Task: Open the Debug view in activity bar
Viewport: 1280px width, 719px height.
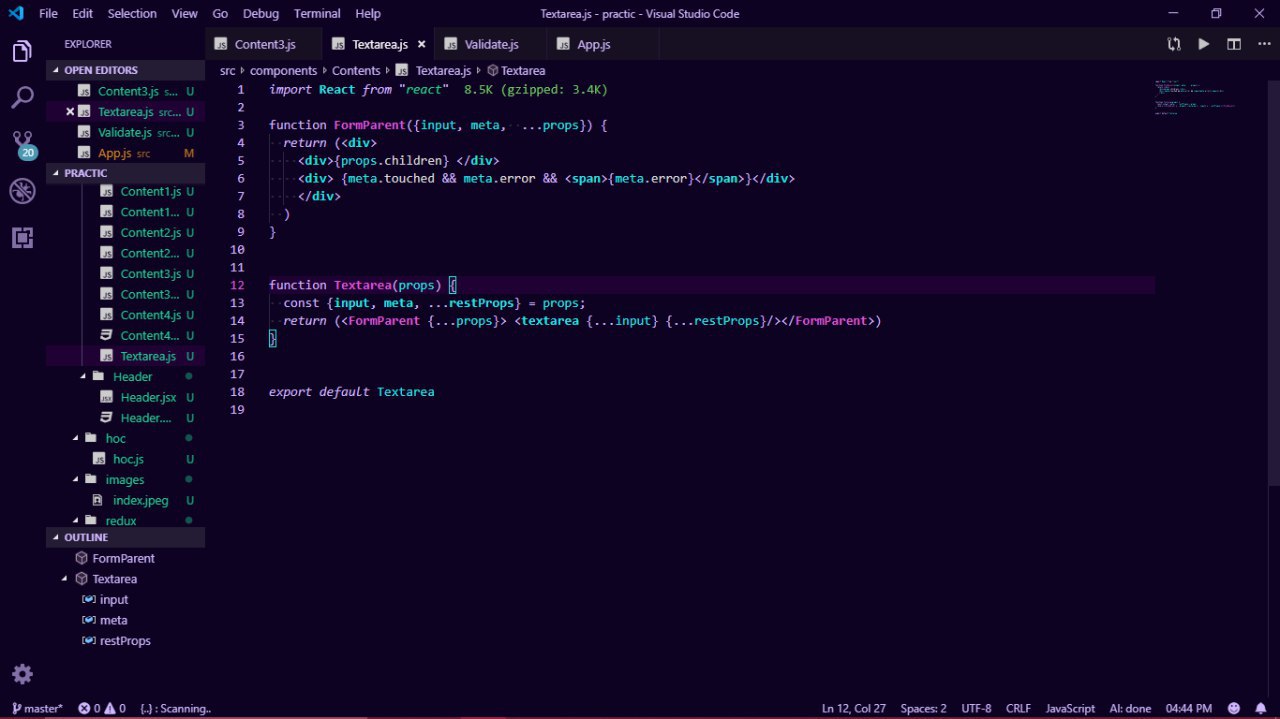Action: pos(22,191)
